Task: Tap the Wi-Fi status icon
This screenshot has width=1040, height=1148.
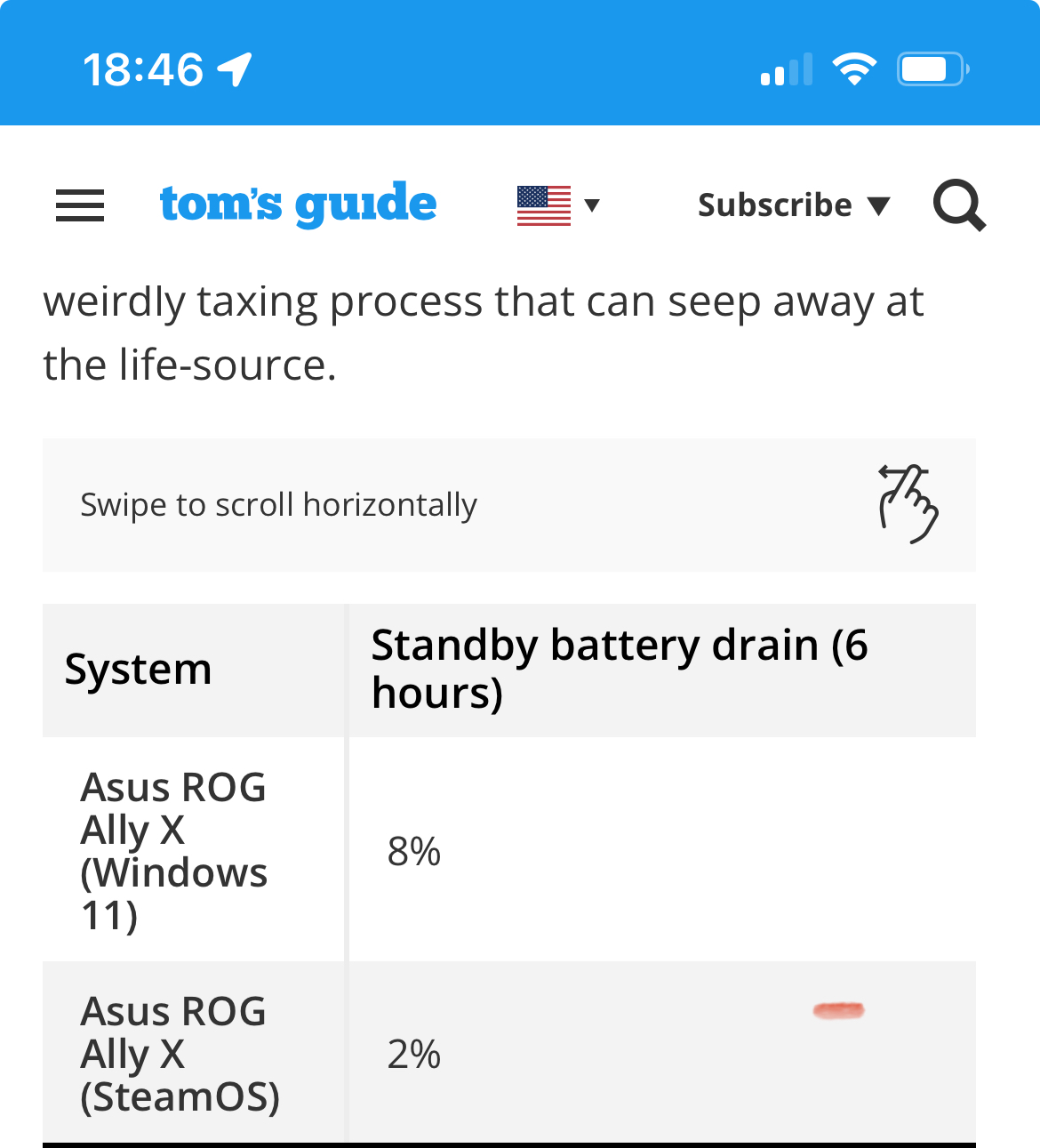Action: [x=853, y=69]
